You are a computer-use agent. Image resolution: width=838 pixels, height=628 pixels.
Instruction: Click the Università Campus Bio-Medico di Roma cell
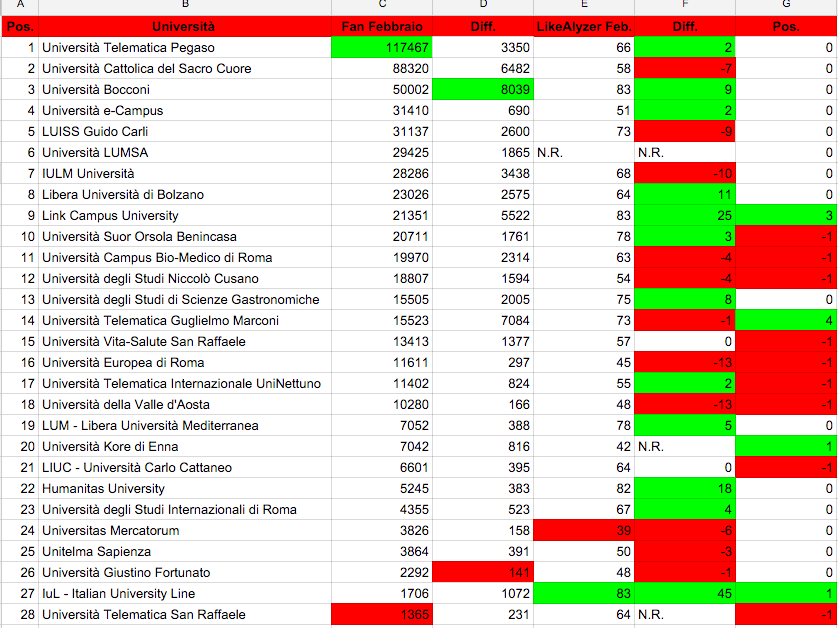tap(185, 257)
